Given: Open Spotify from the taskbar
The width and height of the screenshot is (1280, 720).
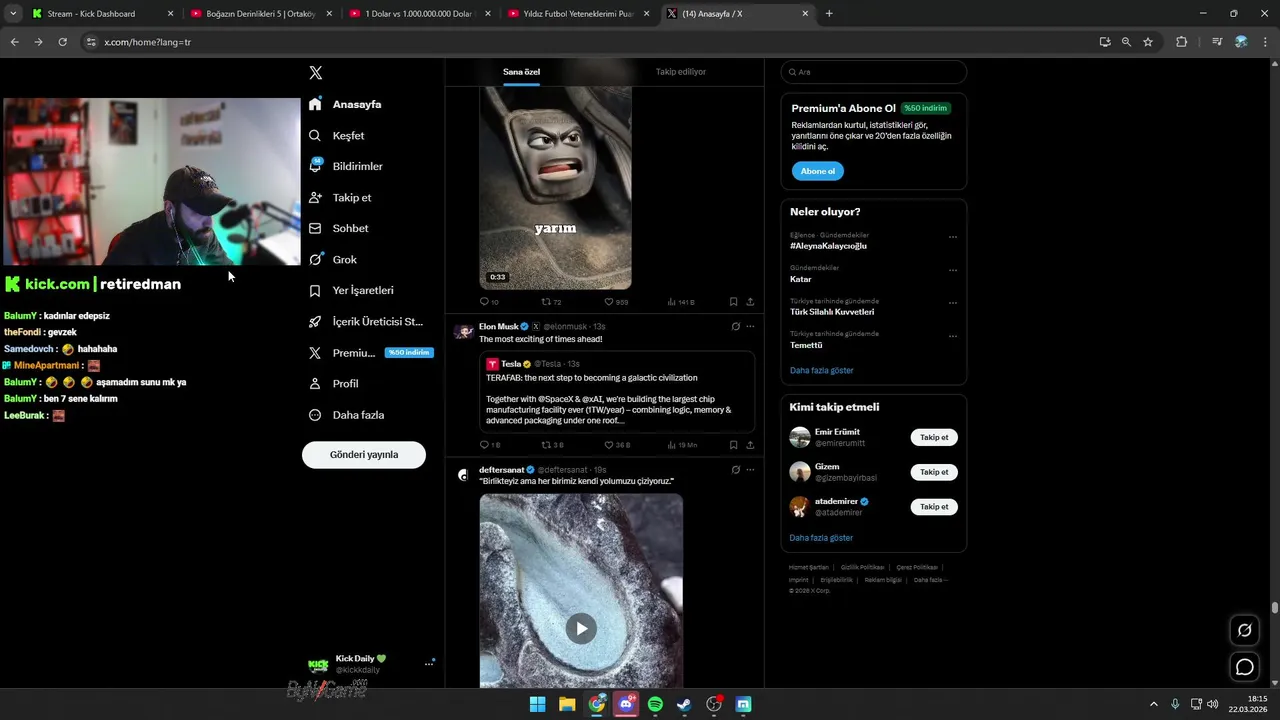Looking at the screenshot, I should point(655,704).
